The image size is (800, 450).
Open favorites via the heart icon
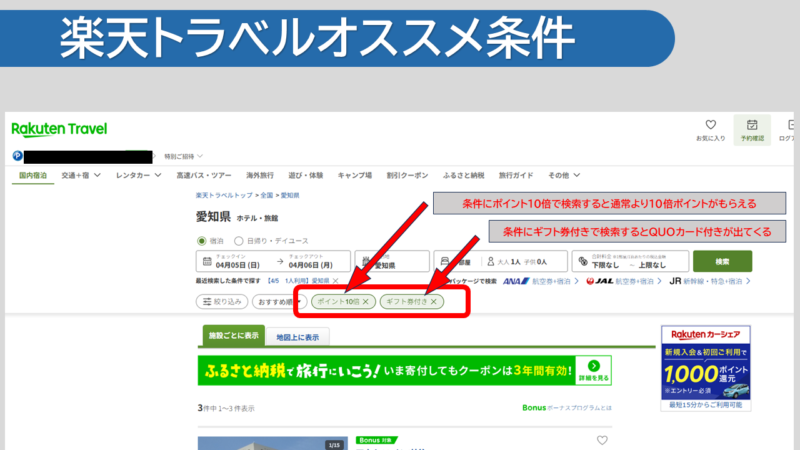710,125
